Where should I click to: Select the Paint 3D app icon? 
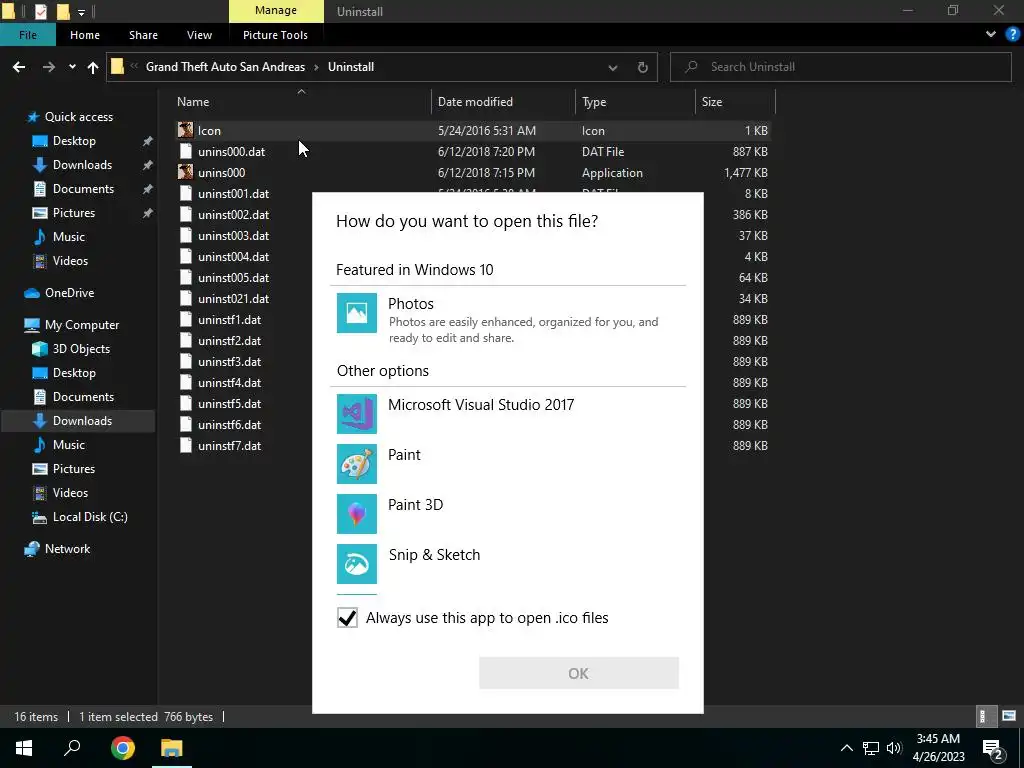pos(357,514)
